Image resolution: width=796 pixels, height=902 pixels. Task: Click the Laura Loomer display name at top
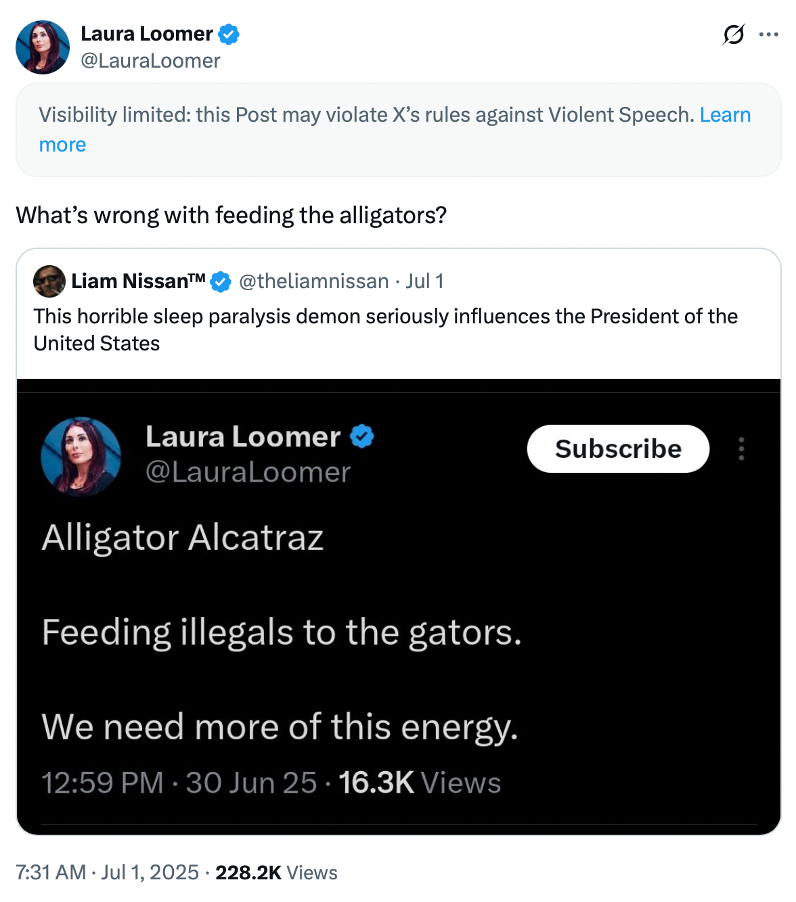click(x=146, y=34)
